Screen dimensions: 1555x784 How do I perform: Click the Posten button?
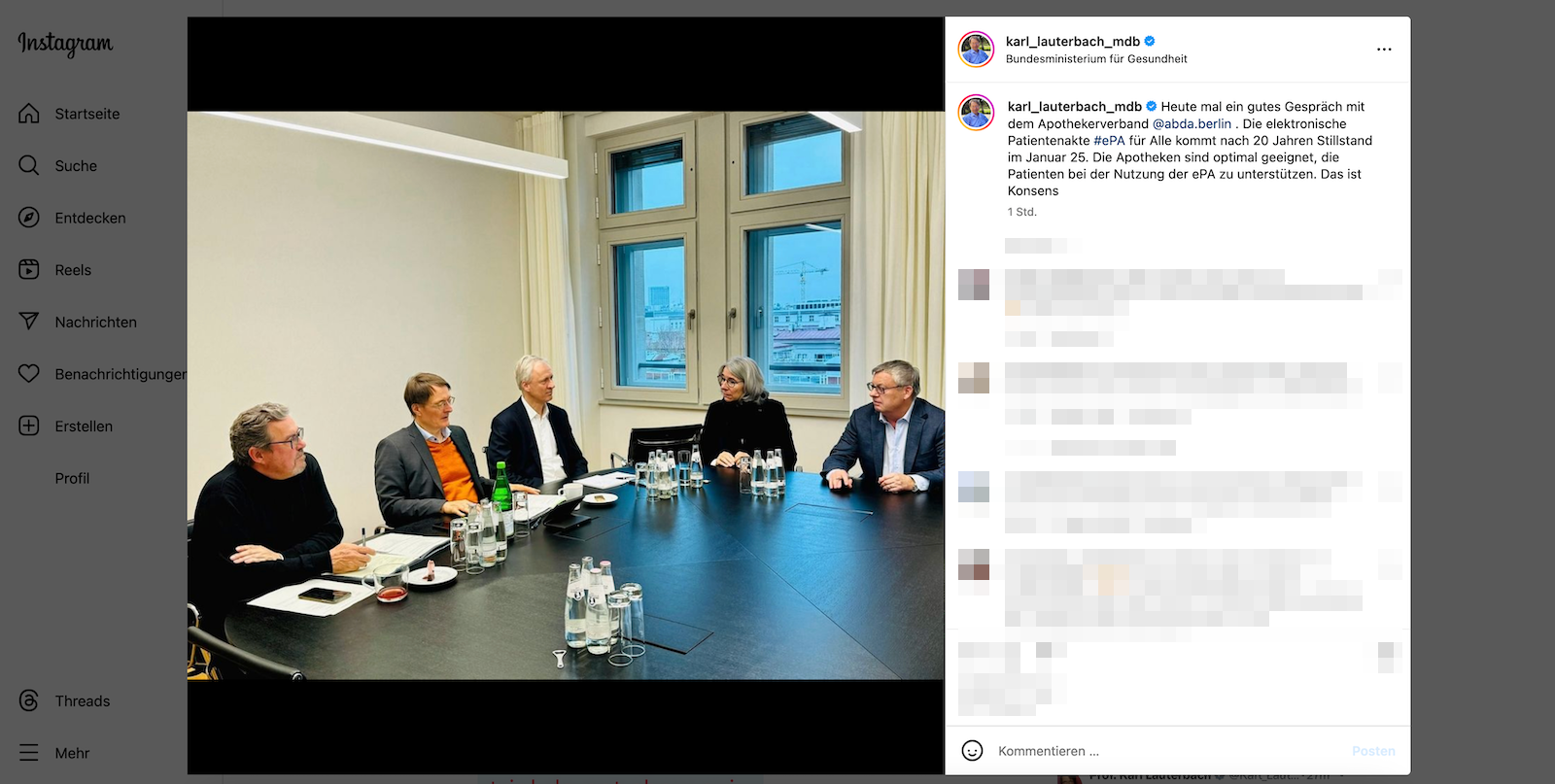pos(1373,751)
